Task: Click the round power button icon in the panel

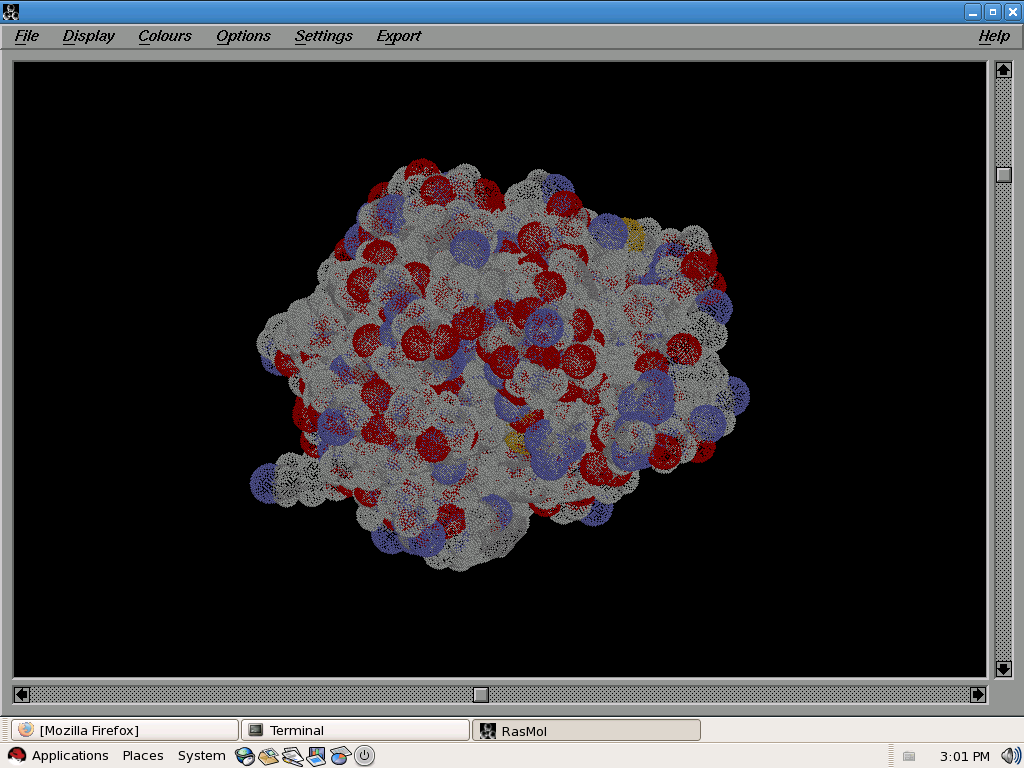Action: tap(365, 756)
